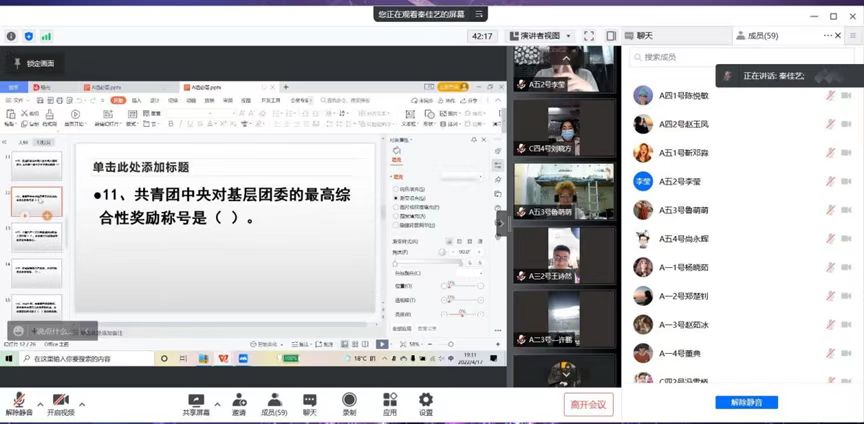The image size is (864, 424).
Task: Click the 开启视频 camera icon
Action: (62, 399)
